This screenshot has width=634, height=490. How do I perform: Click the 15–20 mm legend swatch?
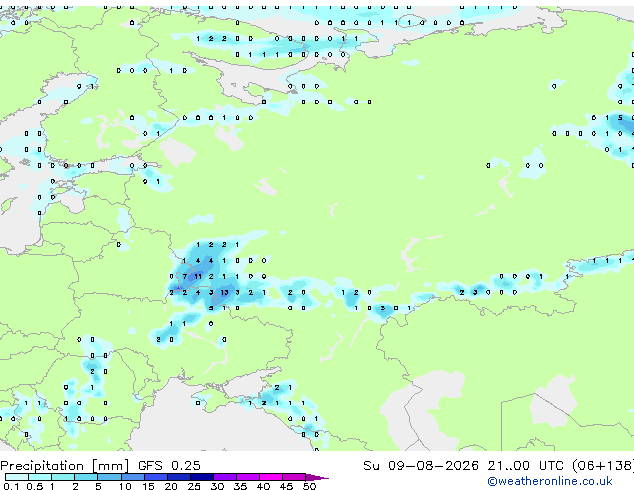tap(155, 477)
